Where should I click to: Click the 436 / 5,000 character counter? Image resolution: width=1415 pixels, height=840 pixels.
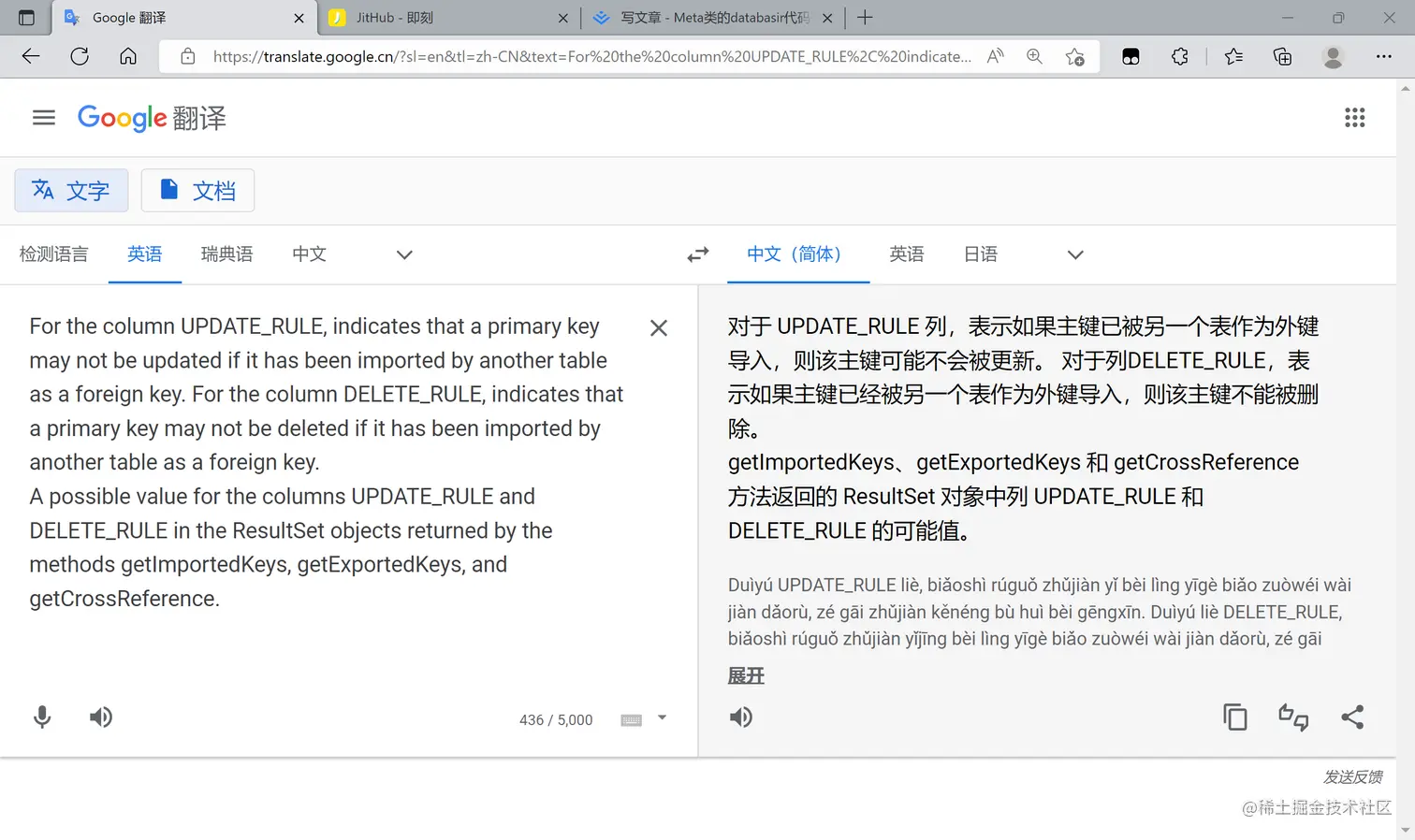click(x=556, y=720)
